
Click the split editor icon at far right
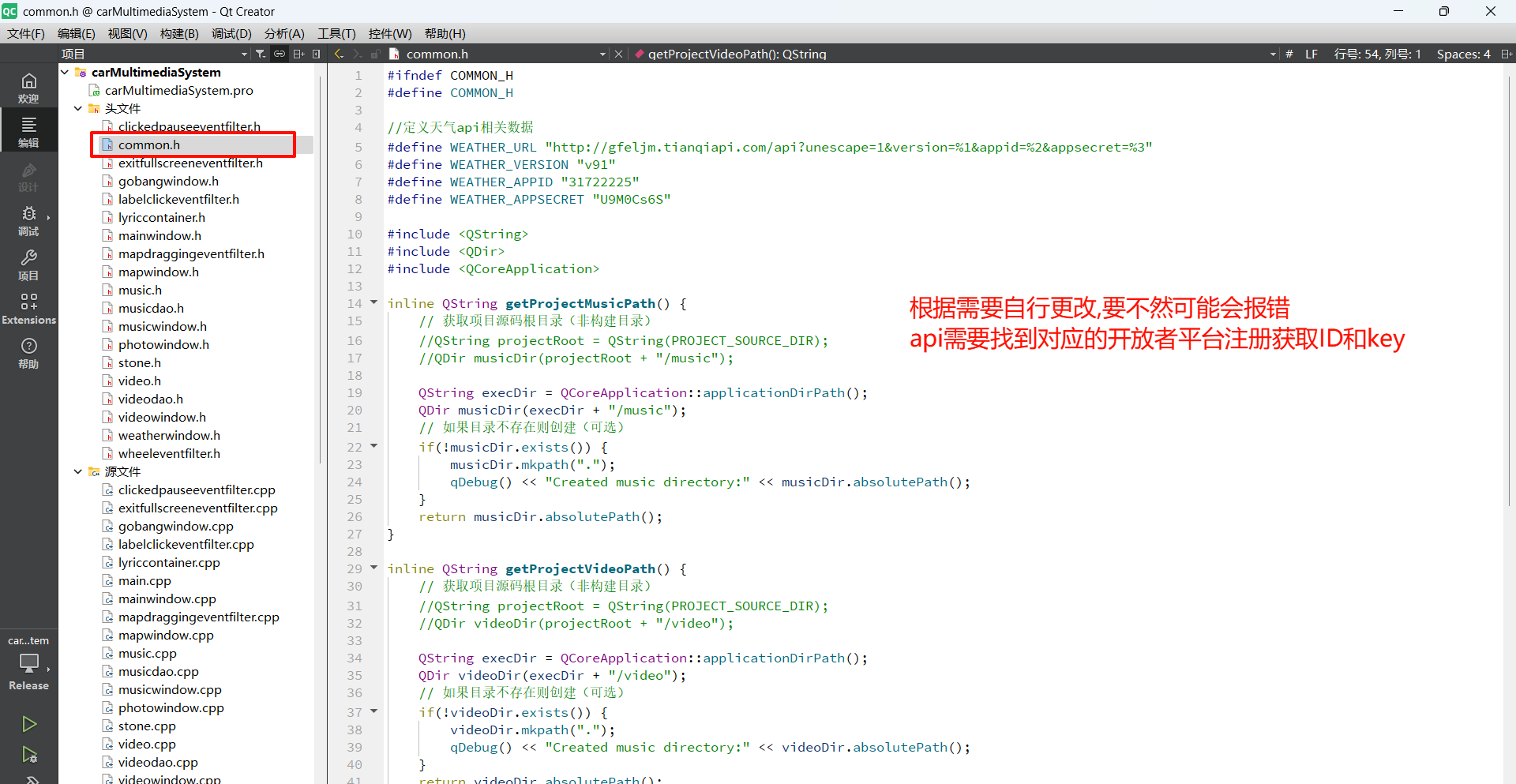point(1506,54)
